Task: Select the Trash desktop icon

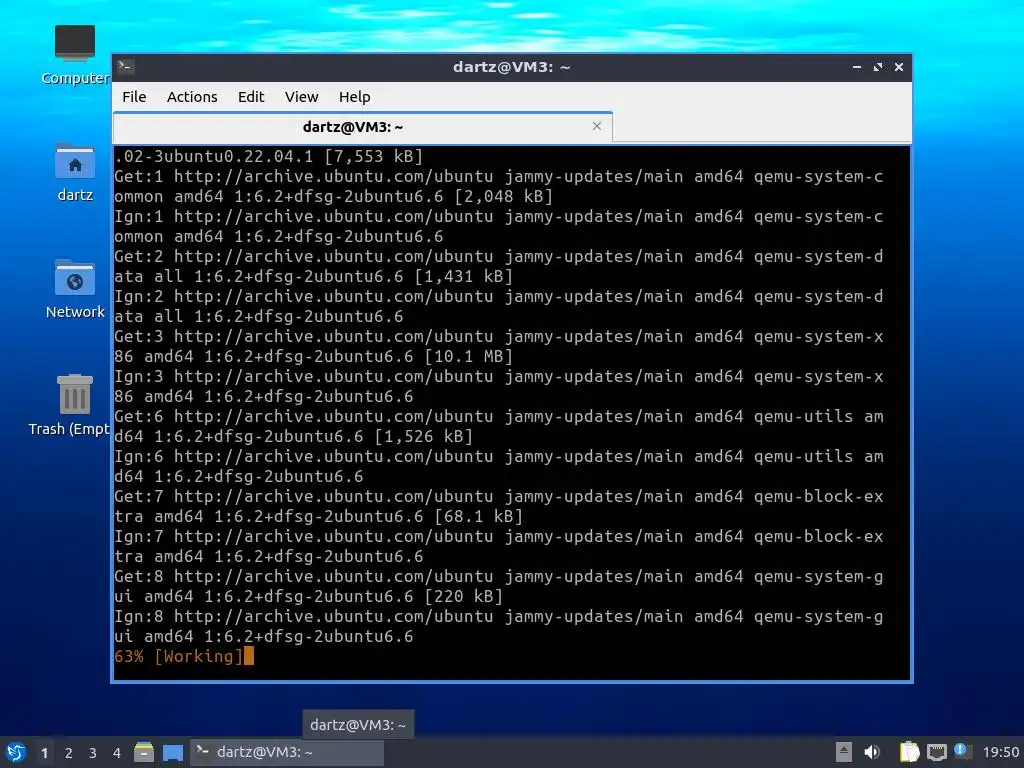Action: [x=74, y=406]
